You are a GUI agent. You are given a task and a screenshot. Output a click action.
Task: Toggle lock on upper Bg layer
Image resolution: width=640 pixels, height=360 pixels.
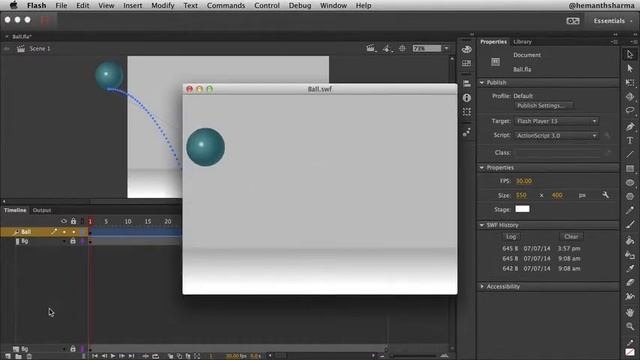[73, 241]
